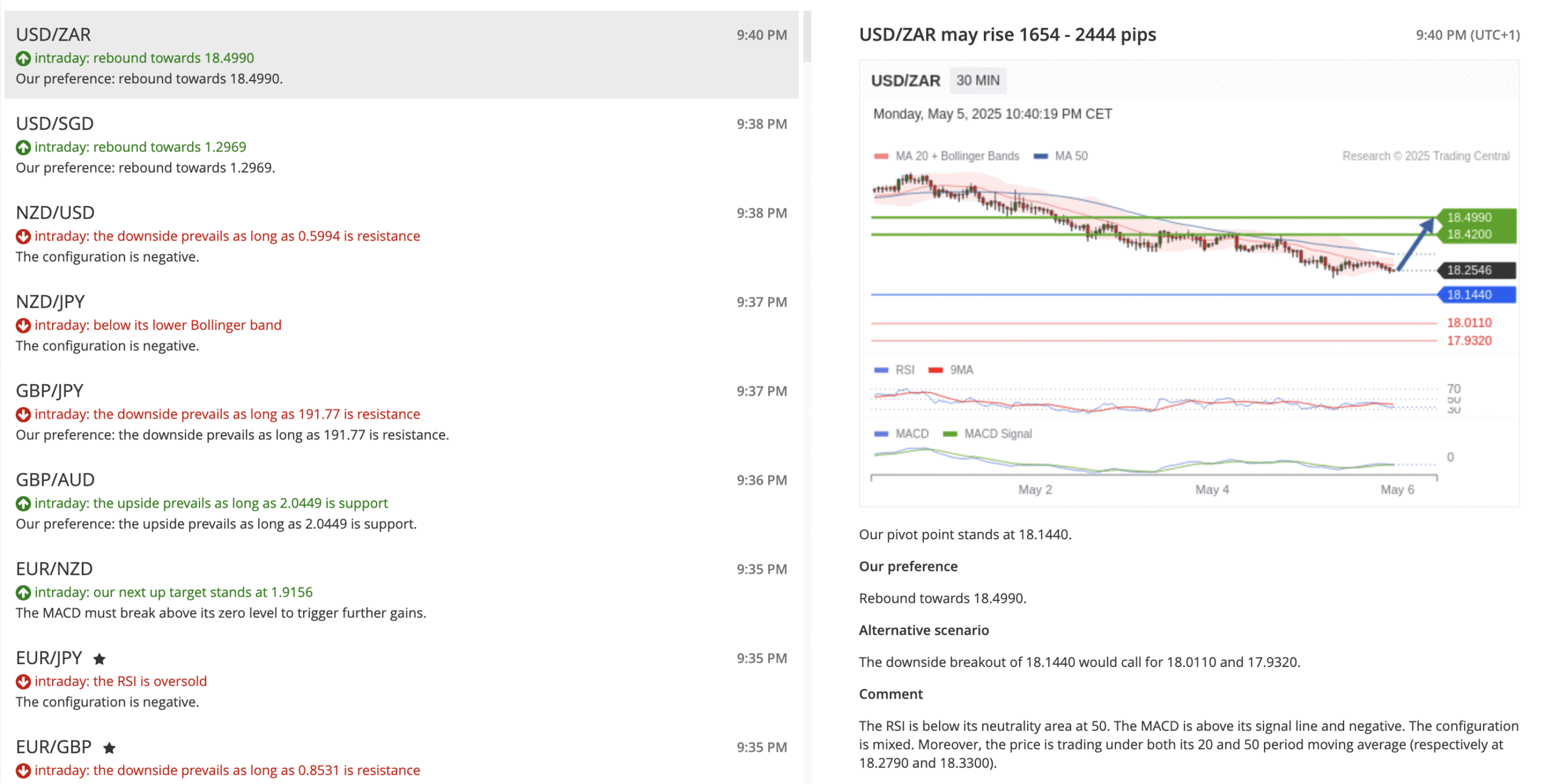Click the 18.1440 pivot price label
Screen dimensions: 1552x784
pyautogui.click(x=1476, y=295)
